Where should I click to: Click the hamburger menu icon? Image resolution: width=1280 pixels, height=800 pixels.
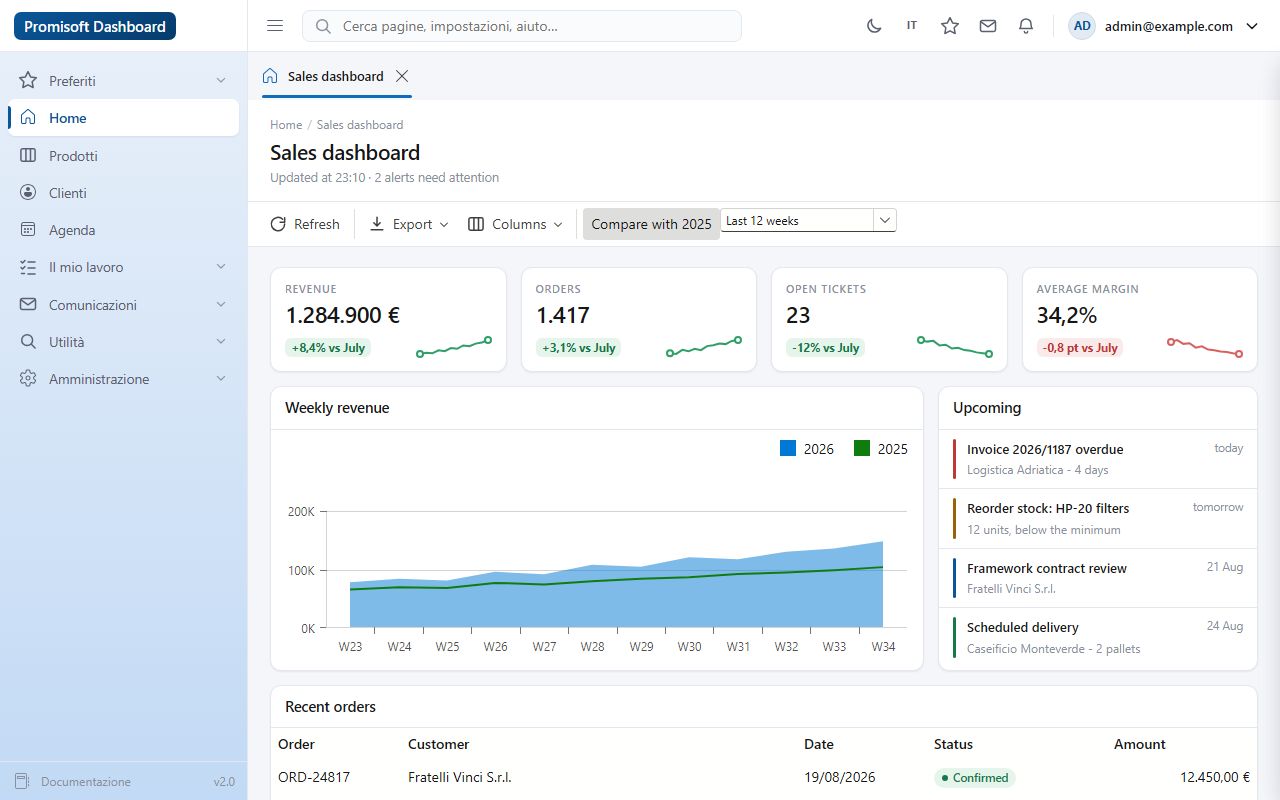(275, 26)
